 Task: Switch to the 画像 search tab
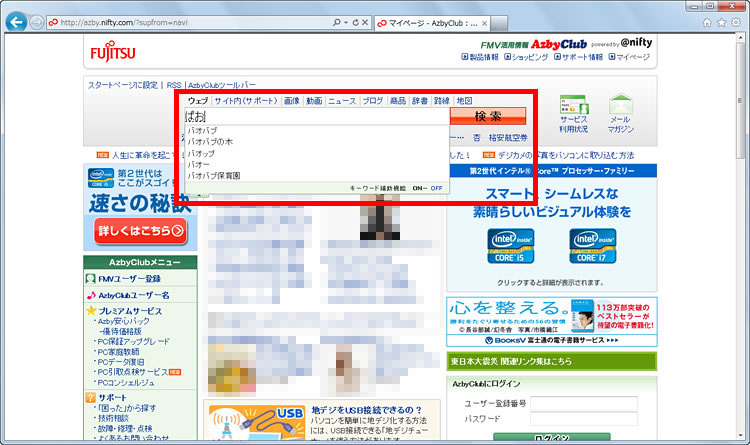[291, 100]
